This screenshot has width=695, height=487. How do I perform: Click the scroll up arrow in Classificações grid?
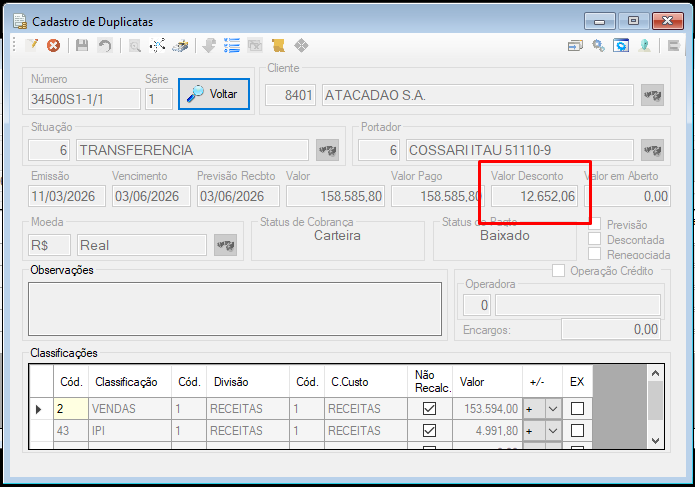(655, 373)
